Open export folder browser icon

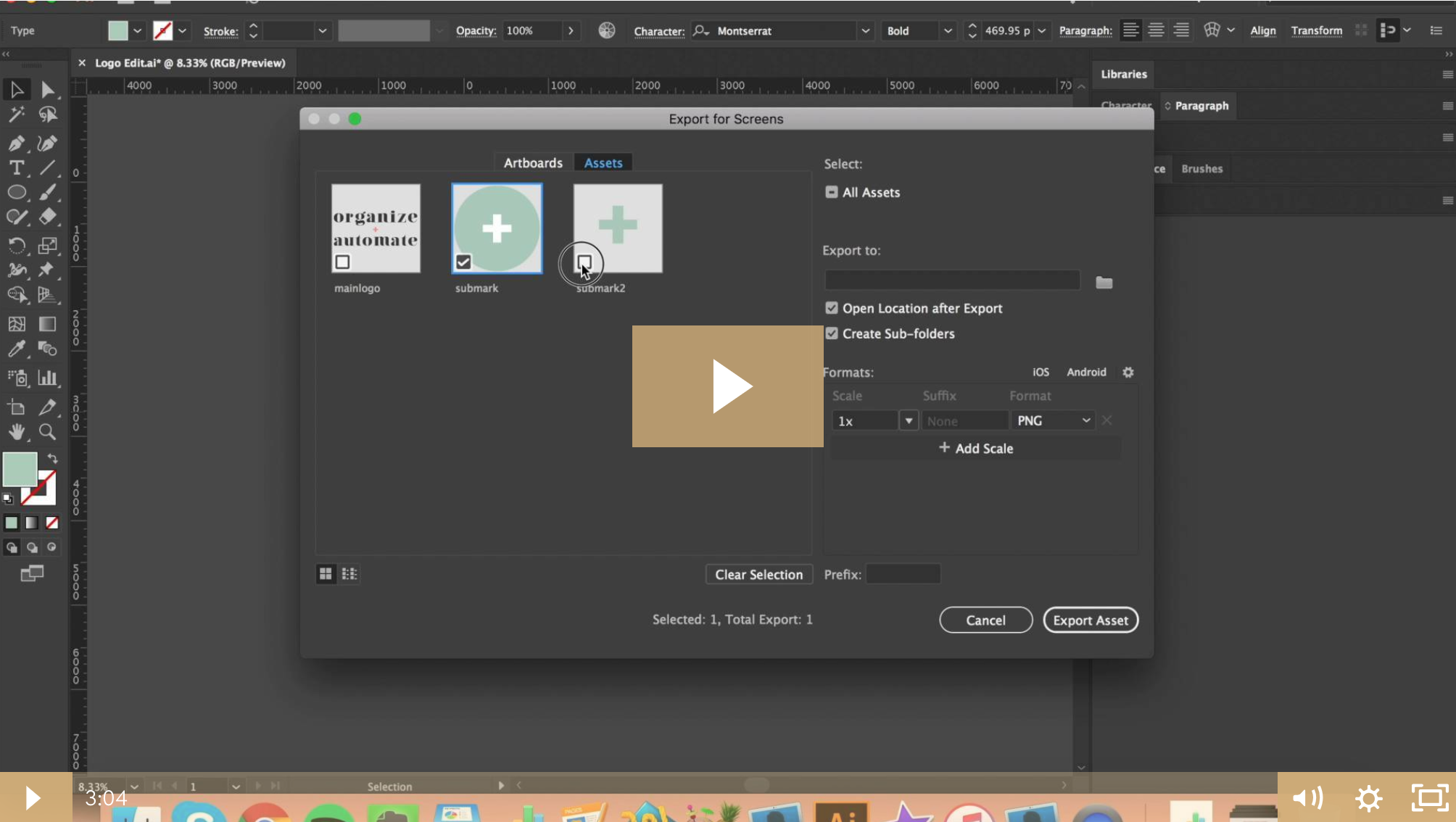[1104, 283]
